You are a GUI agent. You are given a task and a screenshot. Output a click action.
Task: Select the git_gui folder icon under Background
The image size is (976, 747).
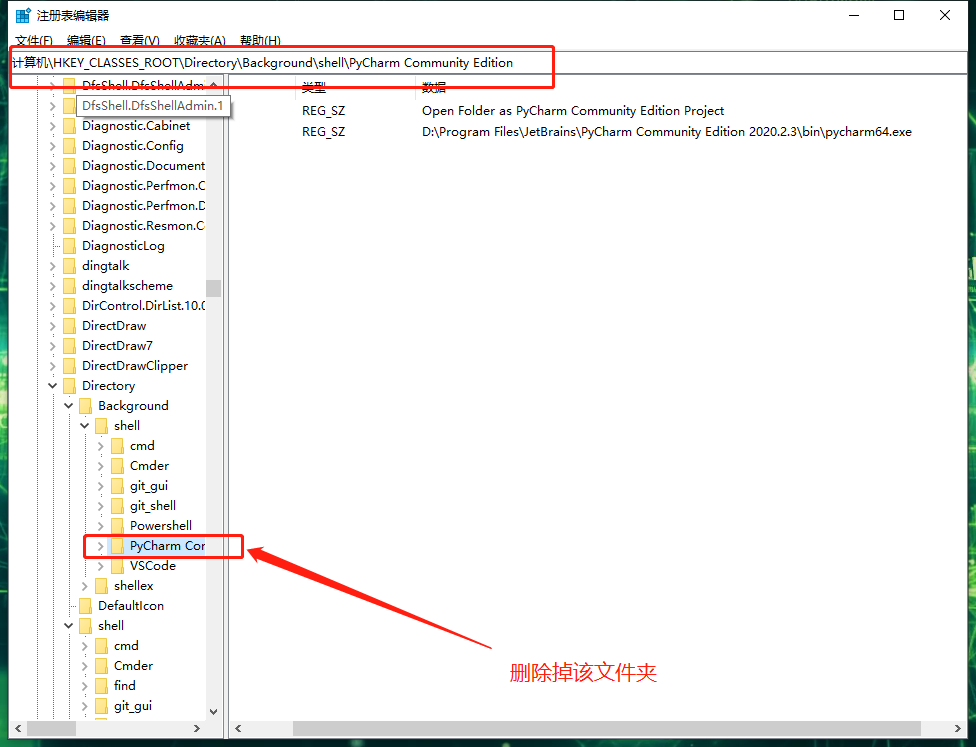tap(117, 486)
